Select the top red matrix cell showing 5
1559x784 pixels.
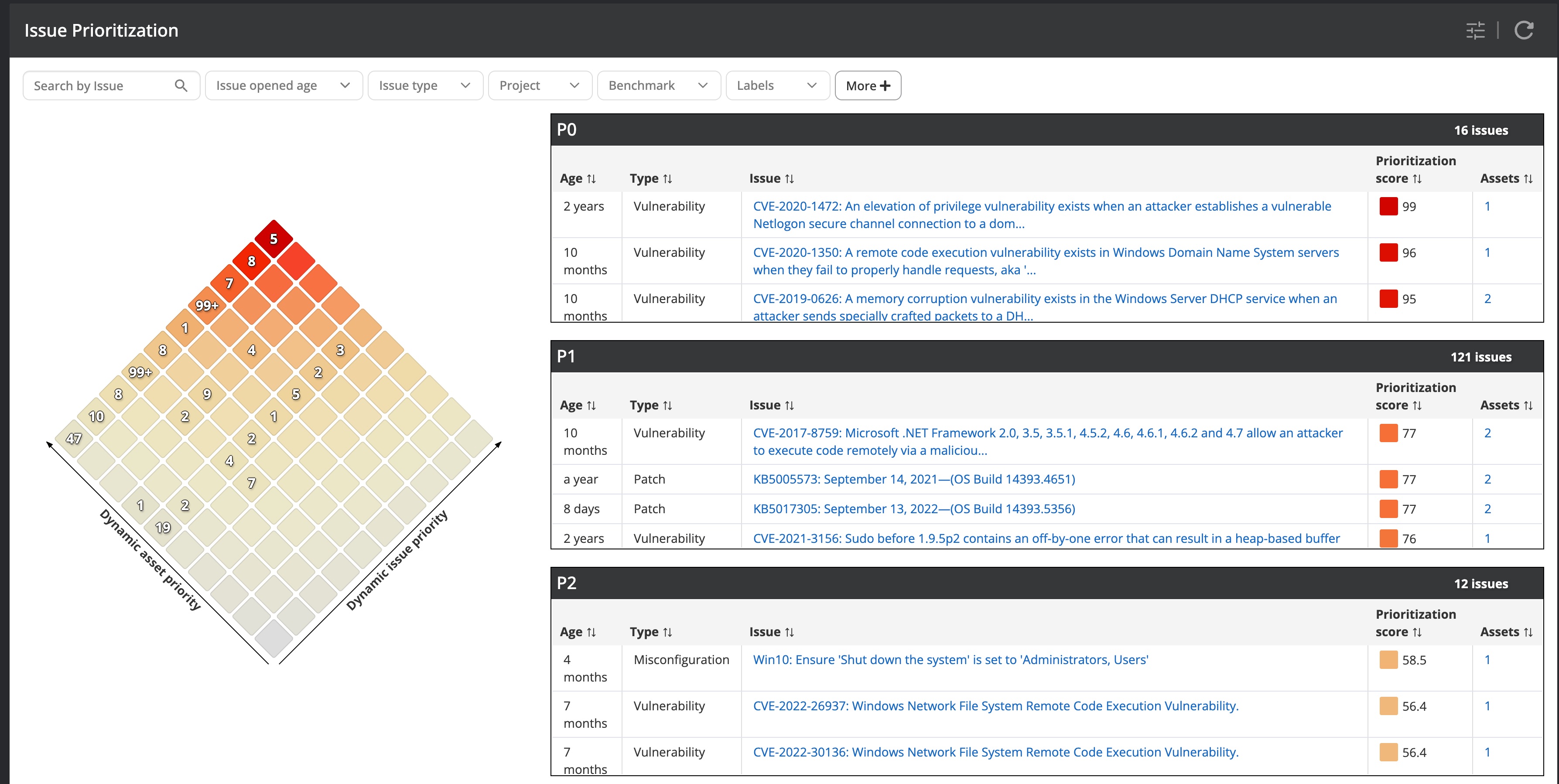pyautogui.click(x=274, y=239)
